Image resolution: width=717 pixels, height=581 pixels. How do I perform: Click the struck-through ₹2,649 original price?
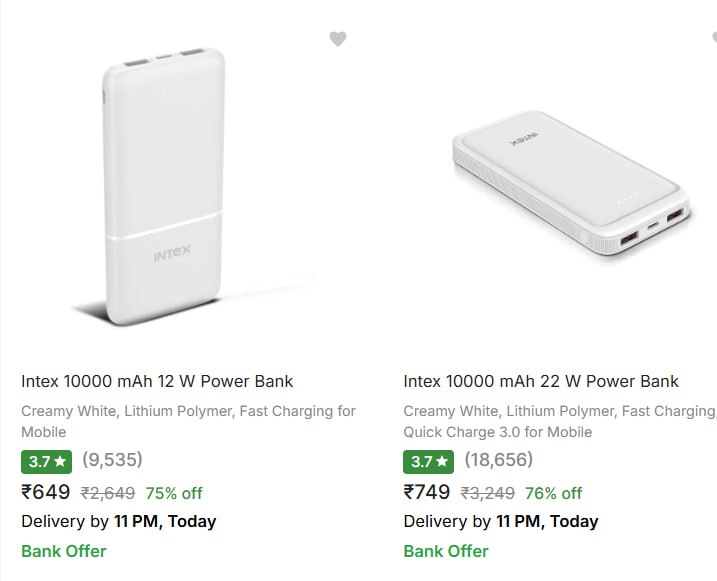pyautogui.click(x=107, y=493)
